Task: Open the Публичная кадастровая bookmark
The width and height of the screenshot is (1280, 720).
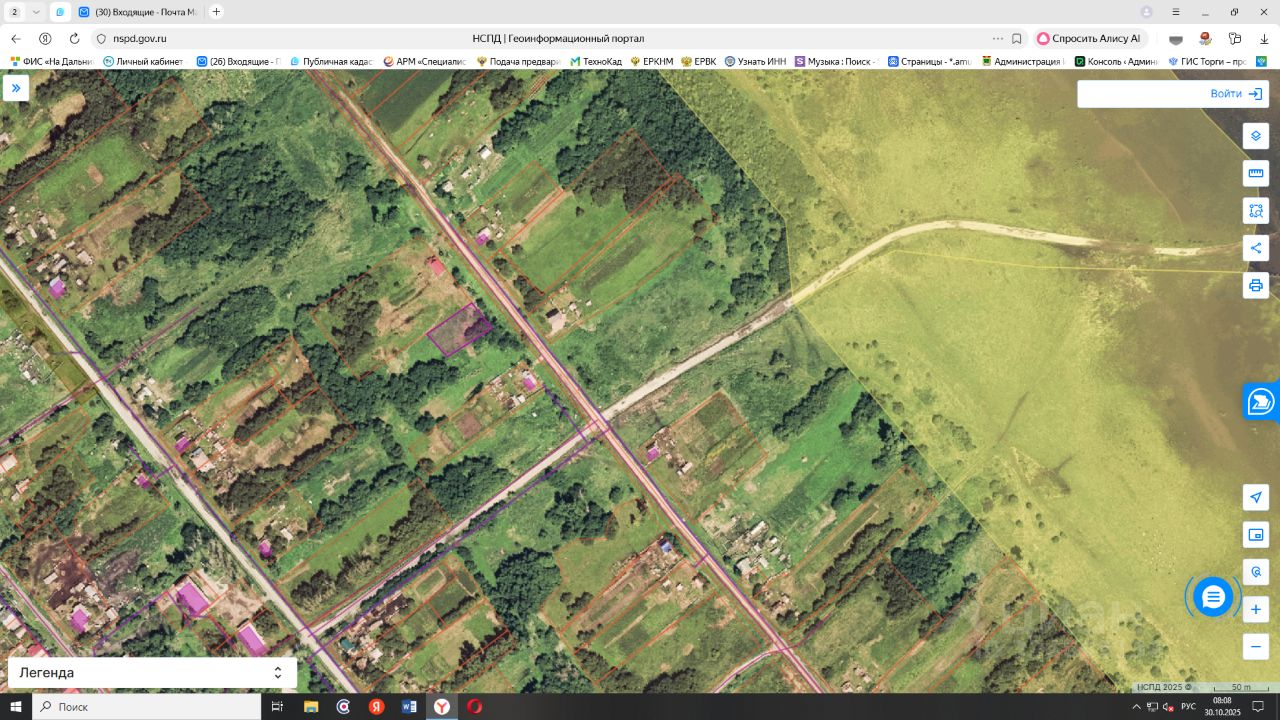Action: click(x=331, y=61)
